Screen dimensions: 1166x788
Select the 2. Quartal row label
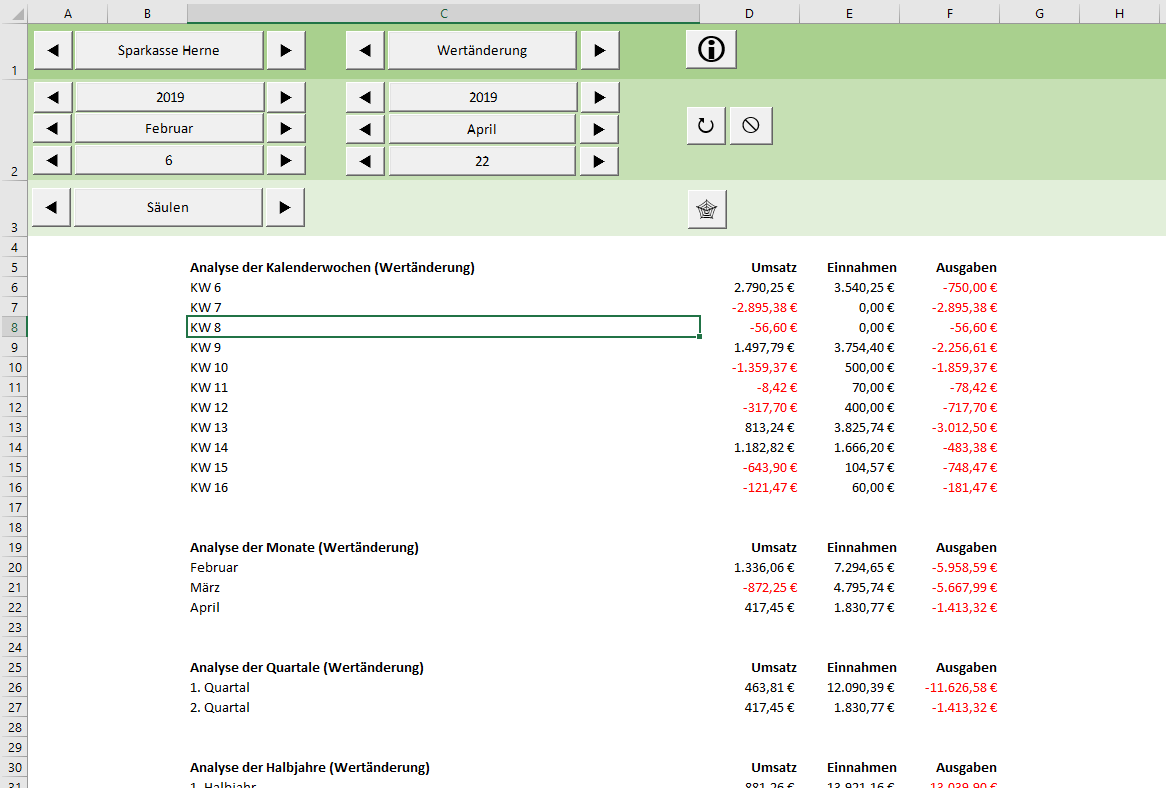[x=443, y=708]
